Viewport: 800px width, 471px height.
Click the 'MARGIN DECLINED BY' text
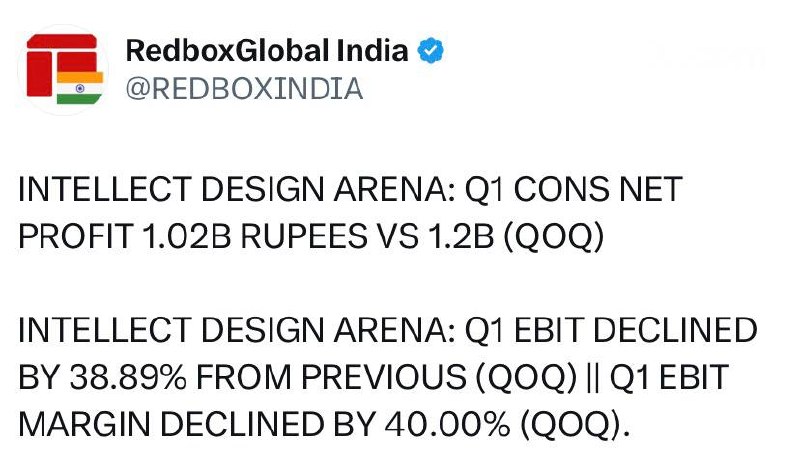pos(197,425)
